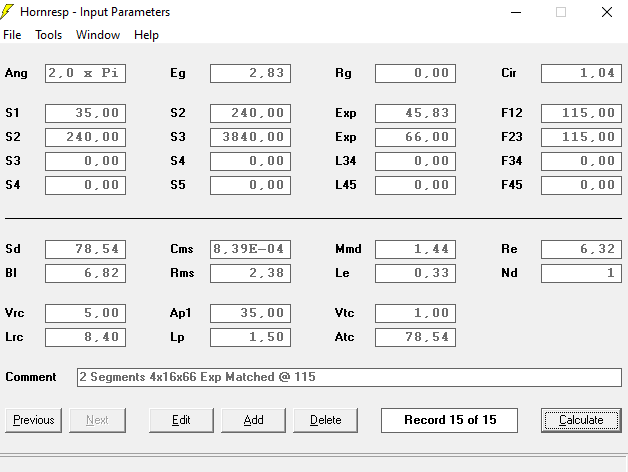628x472 pixels.
Task: Click the Comment text field
Action: [x=349, y=377]
